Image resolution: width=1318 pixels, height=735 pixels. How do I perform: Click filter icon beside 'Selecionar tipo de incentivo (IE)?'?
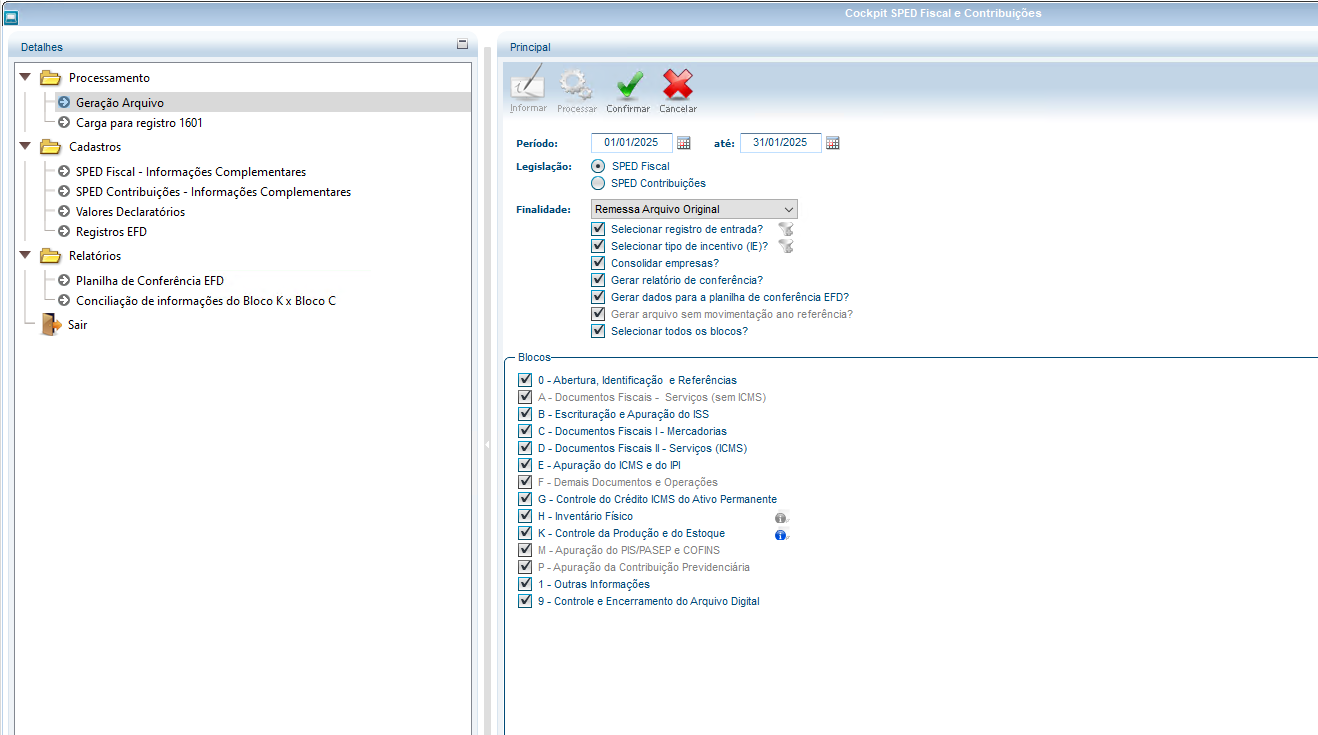[786, 246]
